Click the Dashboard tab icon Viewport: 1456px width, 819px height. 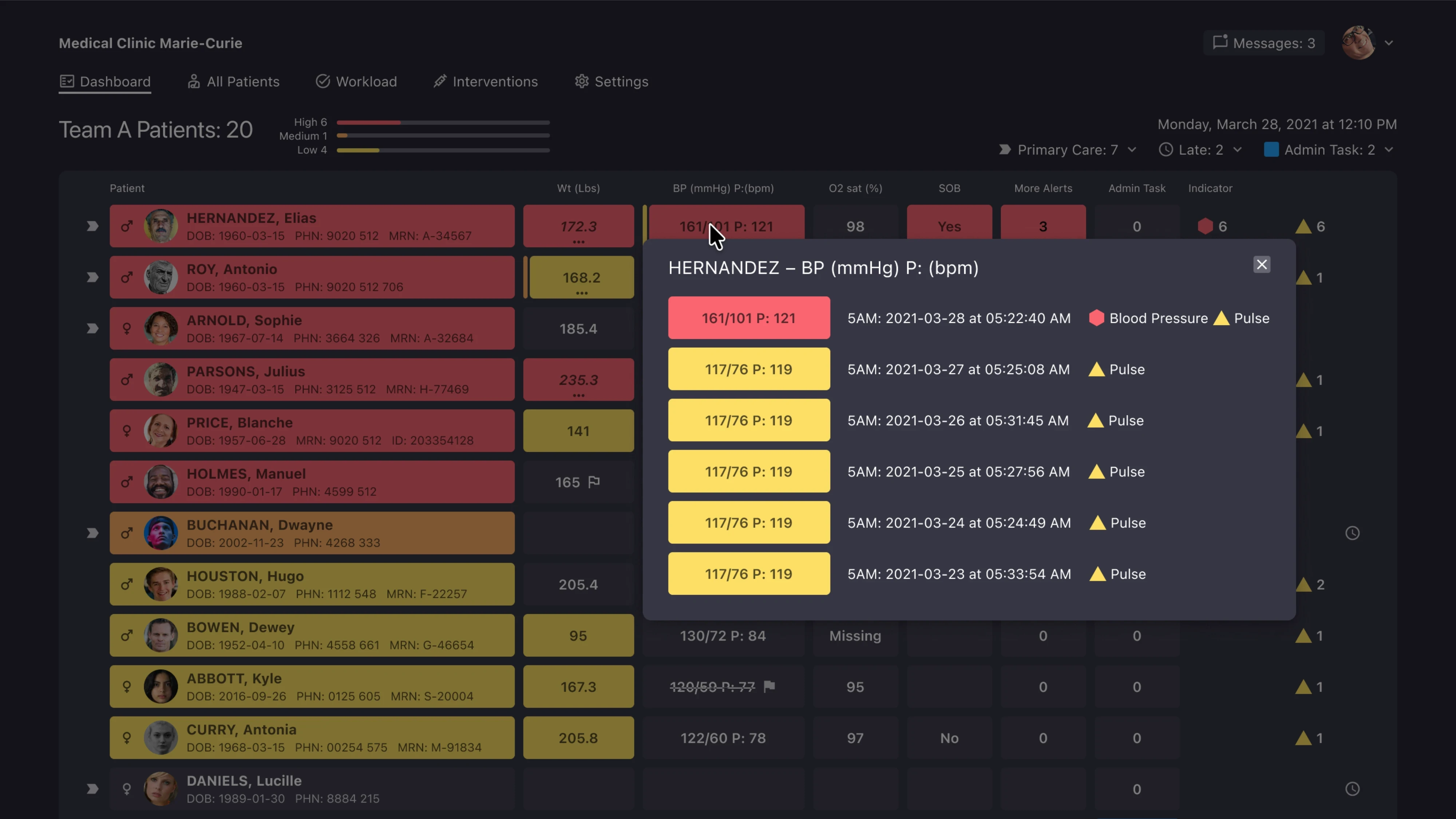(67, 82)
